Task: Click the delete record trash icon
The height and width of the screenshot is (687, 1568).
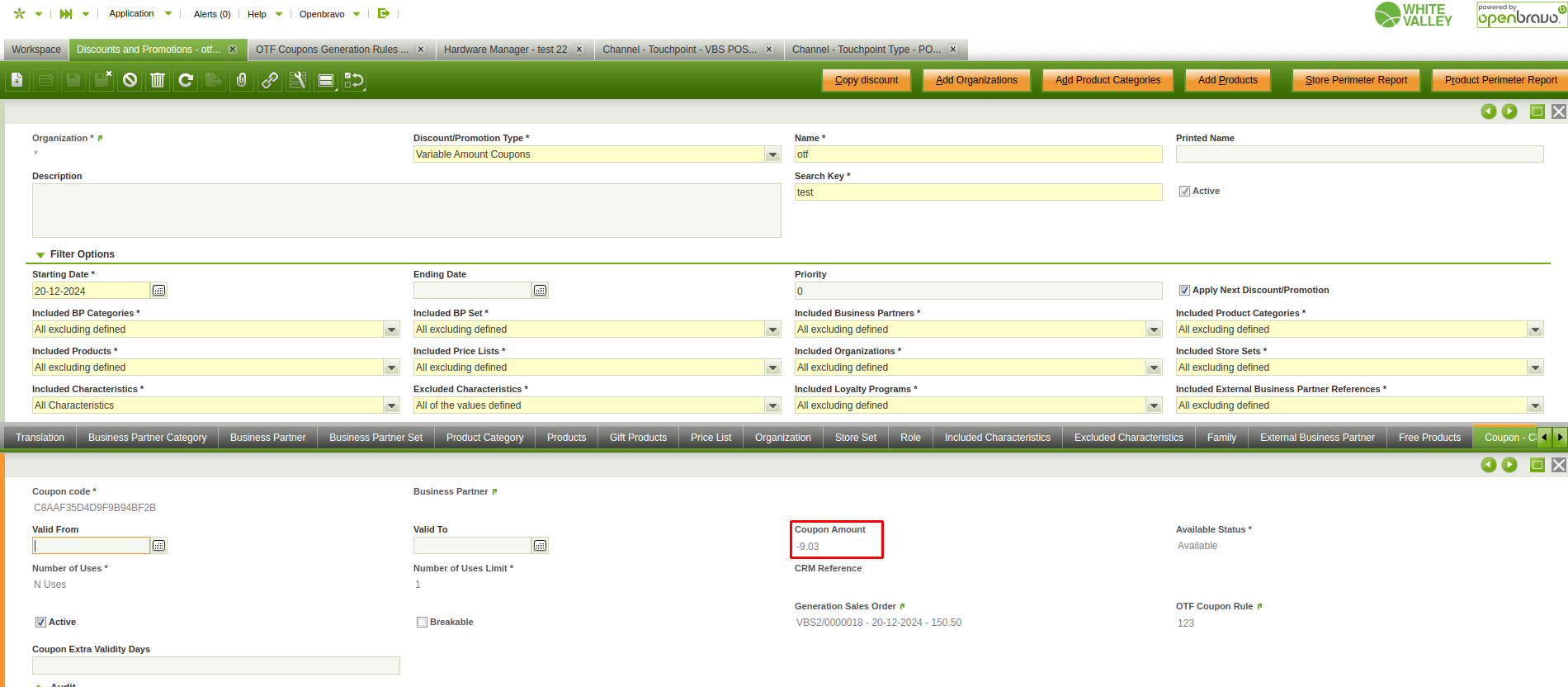Action: coord(158,80)
